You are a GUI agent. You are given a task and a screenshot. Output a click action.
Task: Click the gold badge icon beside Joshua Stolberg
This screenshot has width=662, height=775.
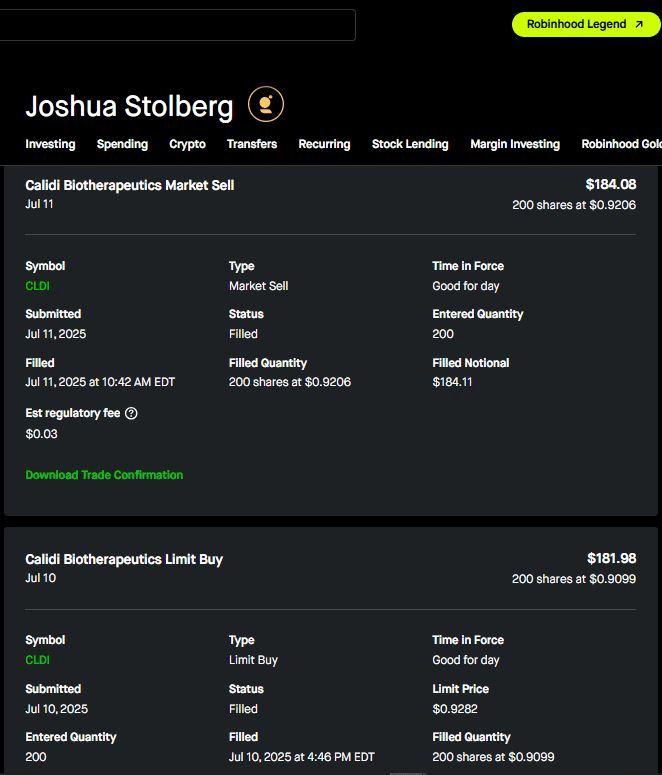[266, 104]
